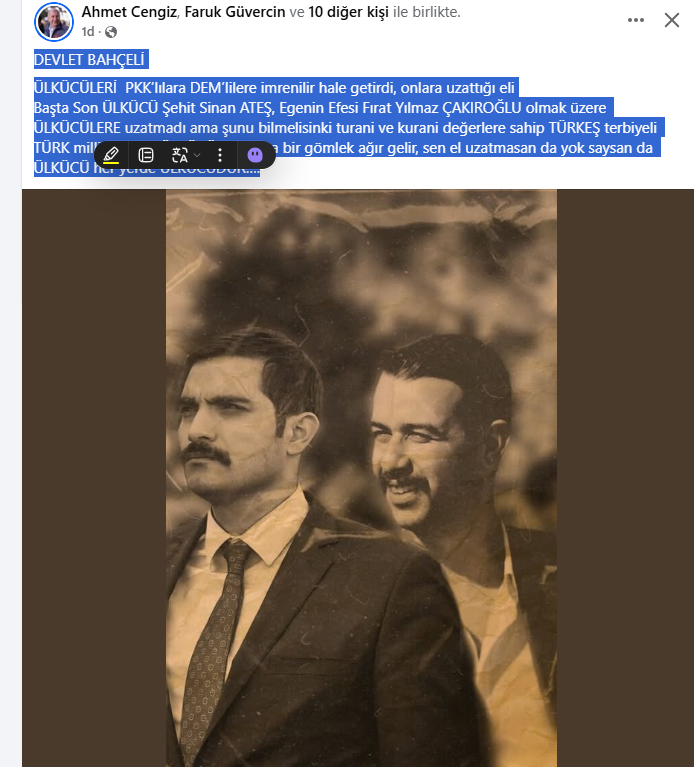
Task: Open Ahmet Cengiz's profile link
Action: (x=129, y=12)
